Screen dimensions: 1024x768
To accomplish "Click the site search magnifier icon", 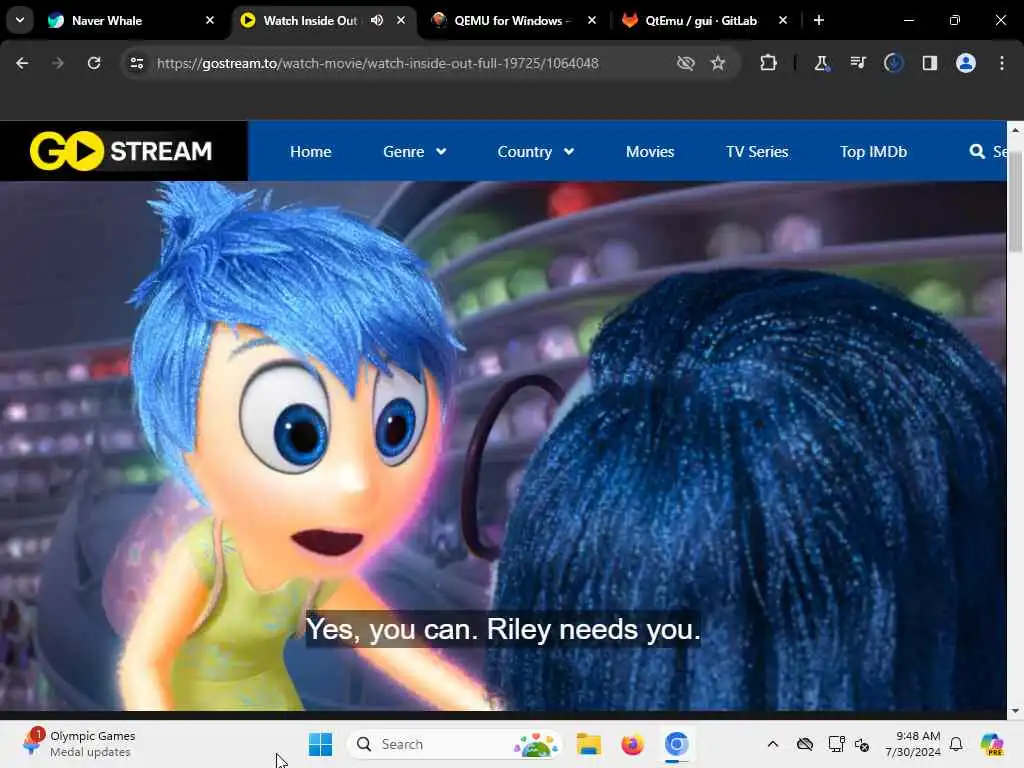I will click(x=977, y=152).
